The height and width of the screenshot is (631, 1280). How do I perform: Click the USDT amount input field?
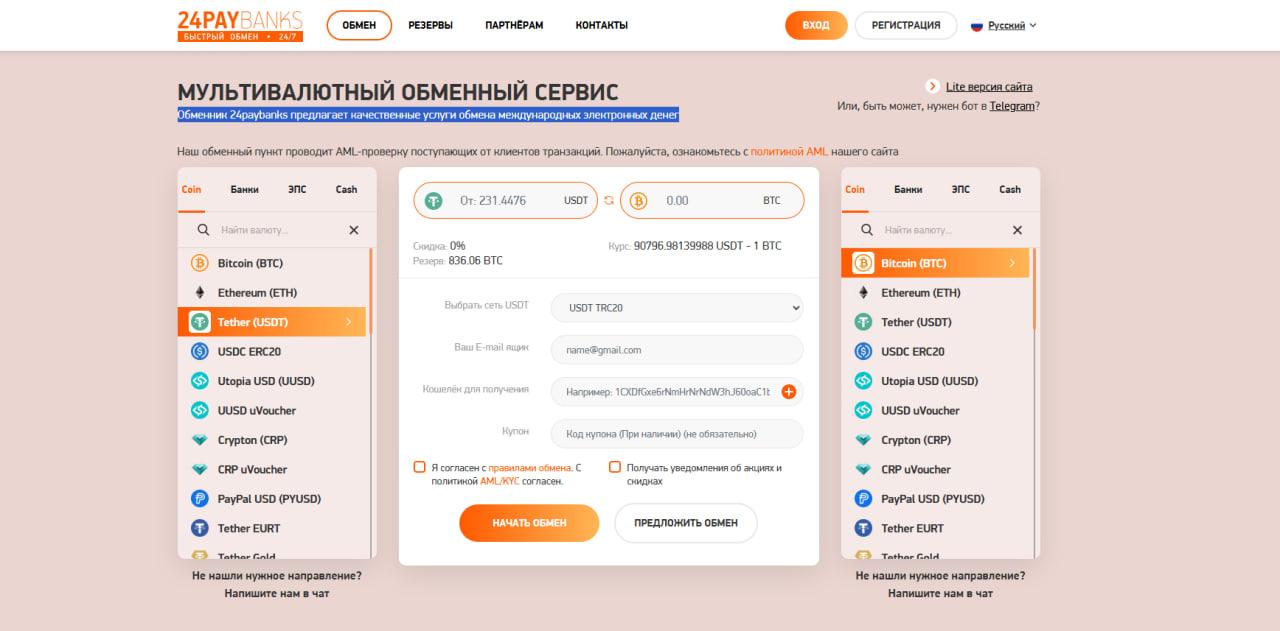[x=505, y=200]
